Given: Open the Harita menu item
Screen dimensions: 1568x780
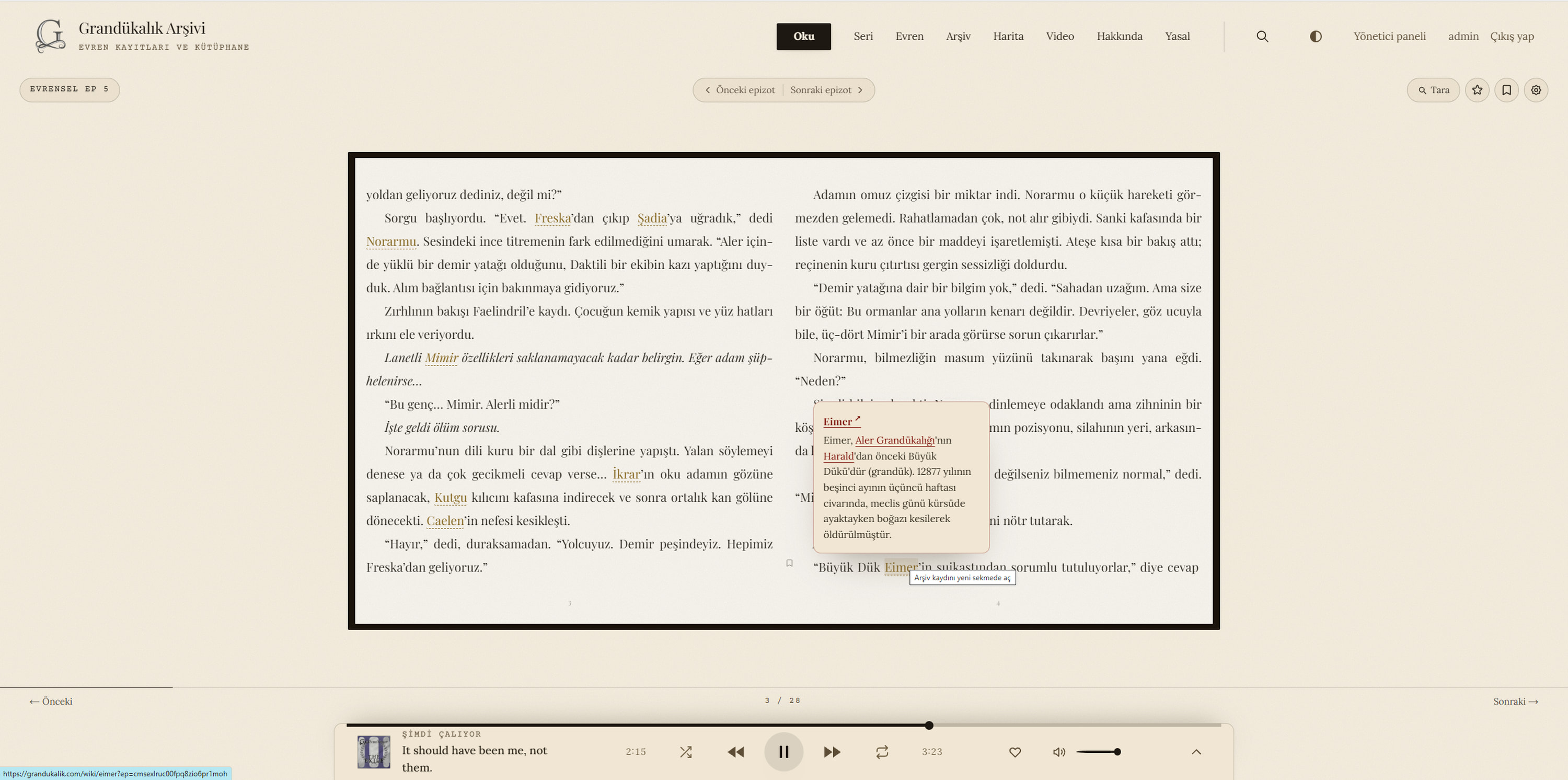Looking at the screenshot, I should pos(1008,37).
